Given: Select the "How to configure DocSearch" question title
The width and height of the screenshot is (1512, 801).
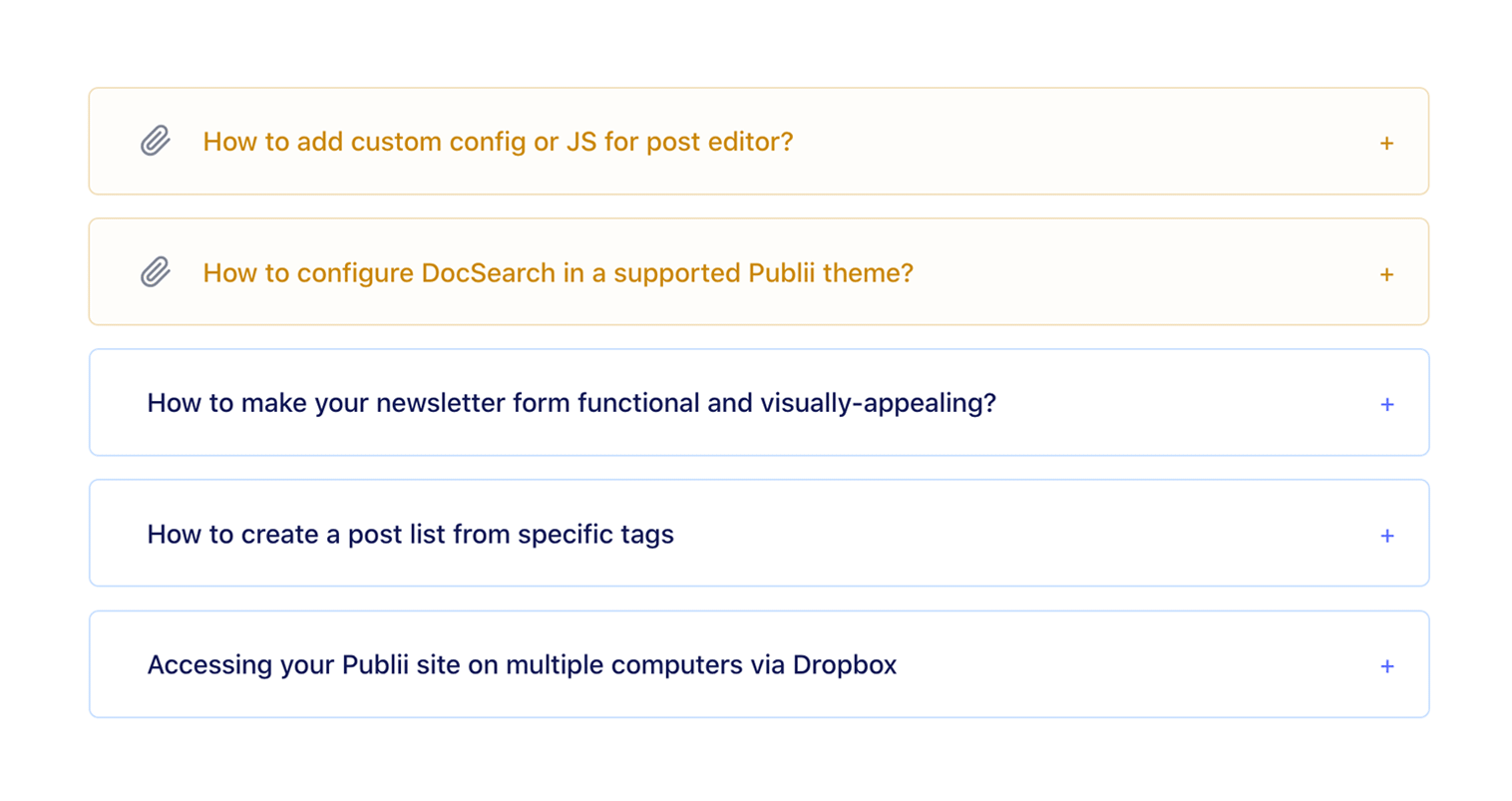Looking at the screenshot, I should tap(558, 273).
